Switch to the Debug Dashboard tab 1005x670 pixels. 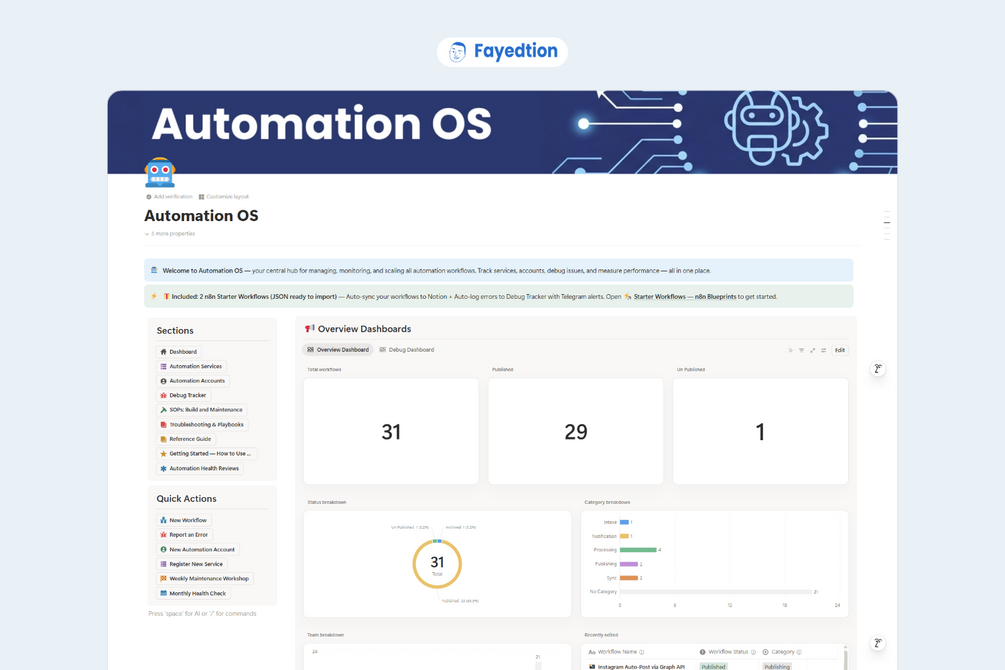tap(407, 350)
